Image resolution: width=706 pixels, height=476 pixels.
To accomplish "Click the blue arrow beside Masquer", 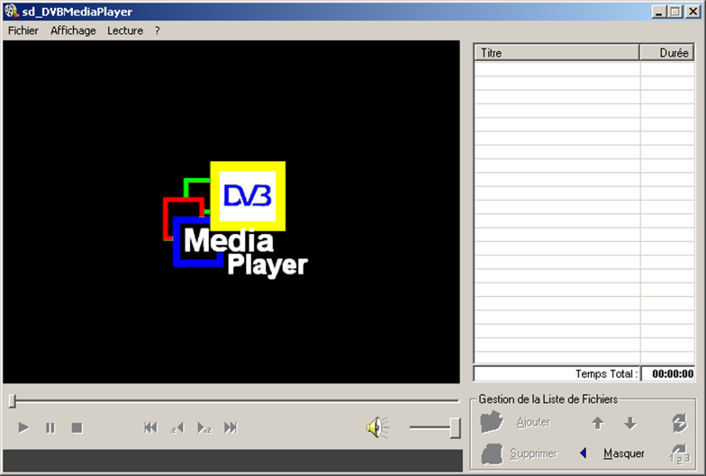I will tap(583, 453).
